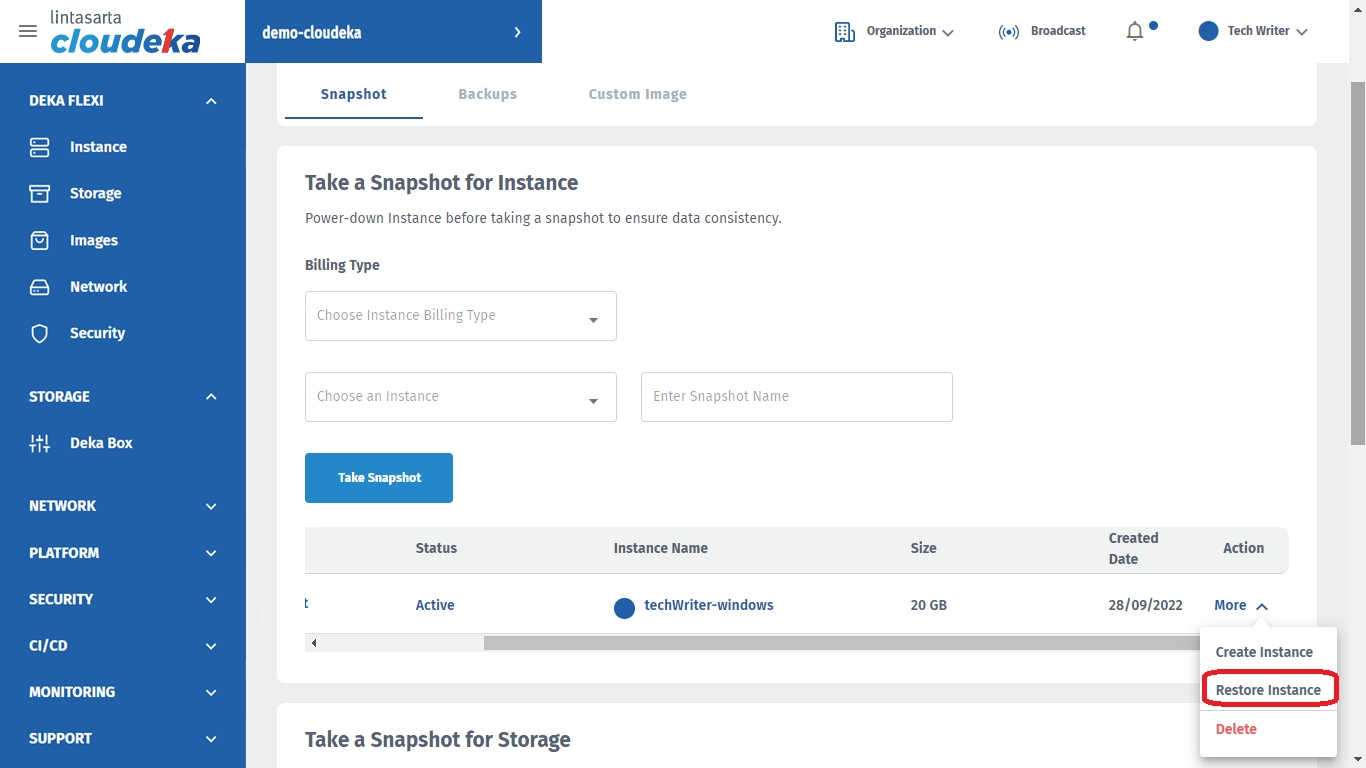Select Restore Instance from the menu

tap(1267, 690)
